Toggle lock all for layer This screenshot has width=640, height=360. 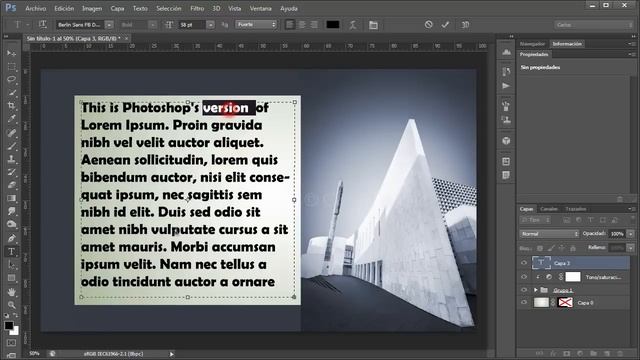click(x=573, y=248)
